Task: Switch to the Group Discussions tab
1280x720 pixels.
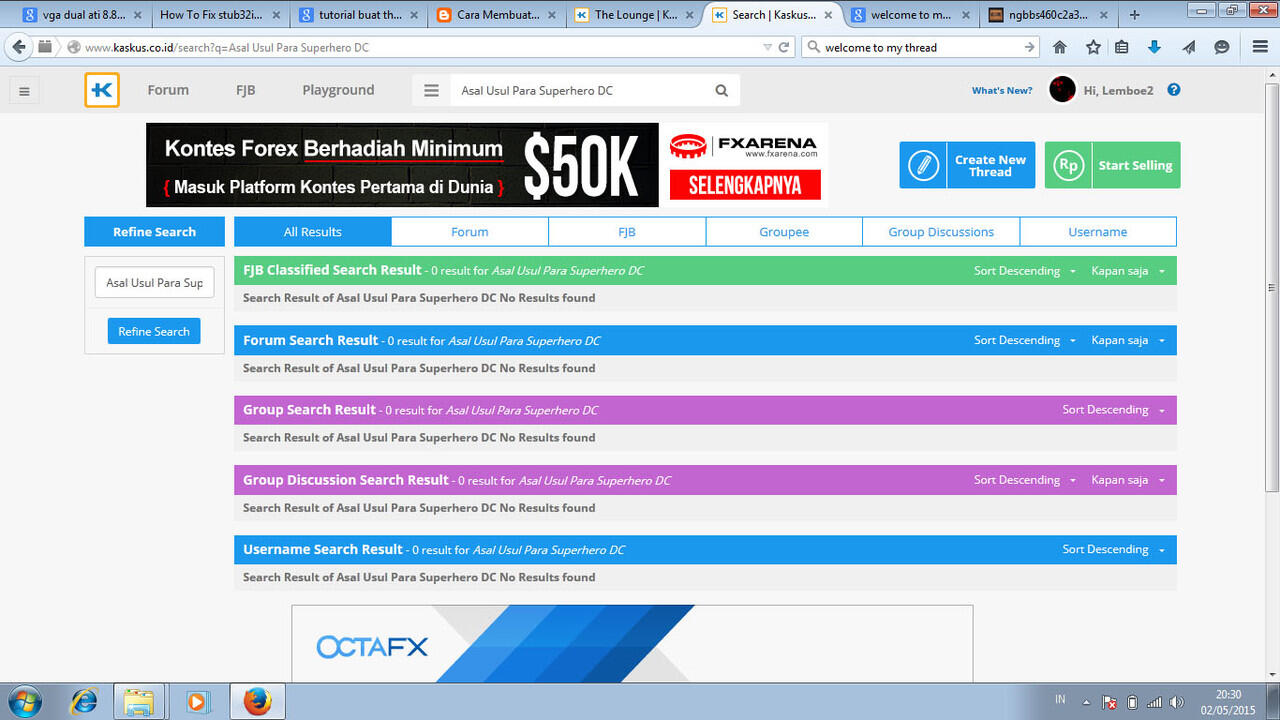Action: [x=941, y=232]
